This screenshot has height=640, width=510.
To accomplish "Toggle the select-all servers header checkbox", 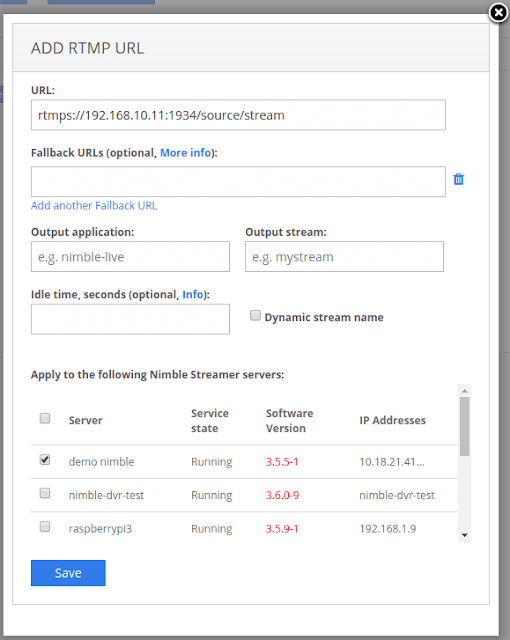I will coord(45,418).
